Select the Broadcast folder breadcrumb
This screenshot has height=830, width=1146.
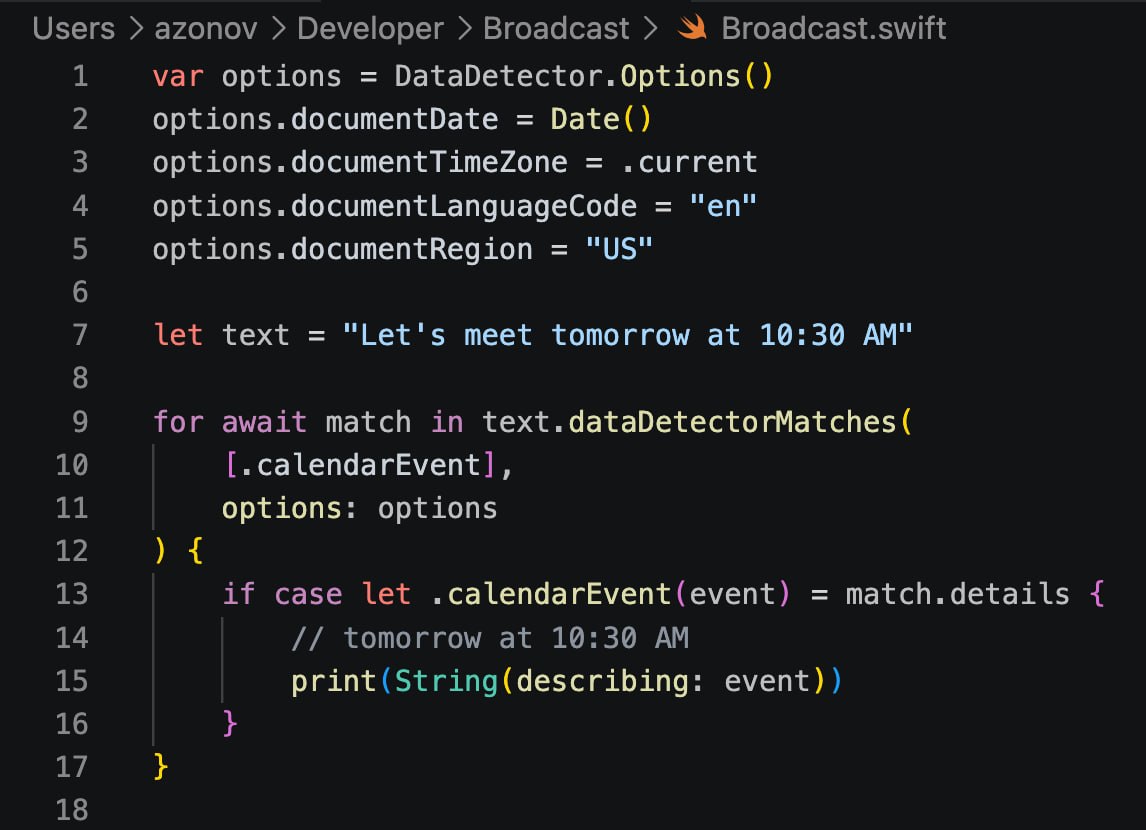click(556, 28)
